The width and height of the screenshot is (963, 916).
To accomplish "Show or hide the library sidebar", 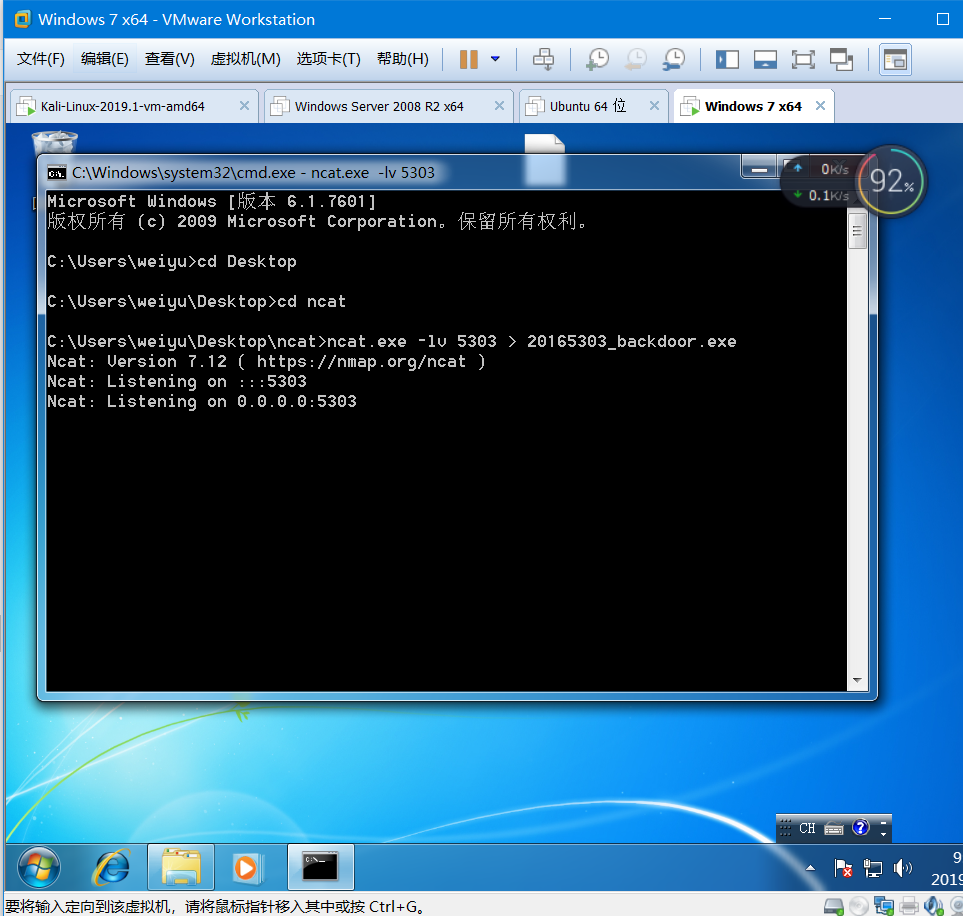I will tap(727, 60).
